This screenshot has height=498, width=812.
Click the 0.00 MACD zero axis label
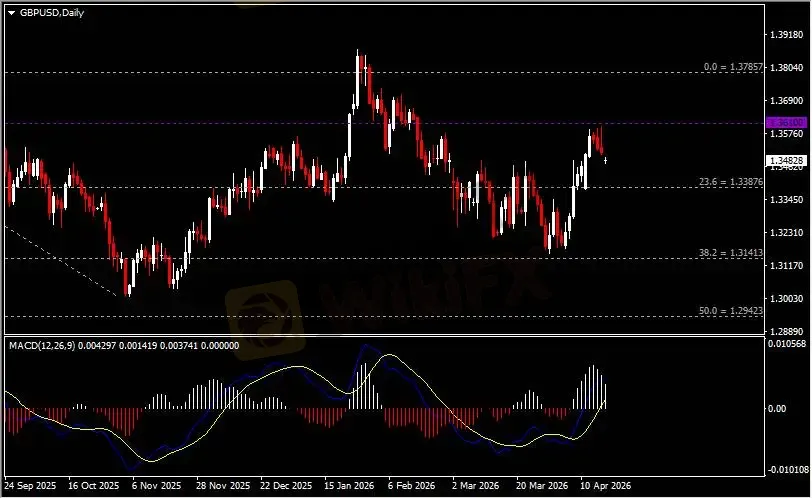pos(778,408)
